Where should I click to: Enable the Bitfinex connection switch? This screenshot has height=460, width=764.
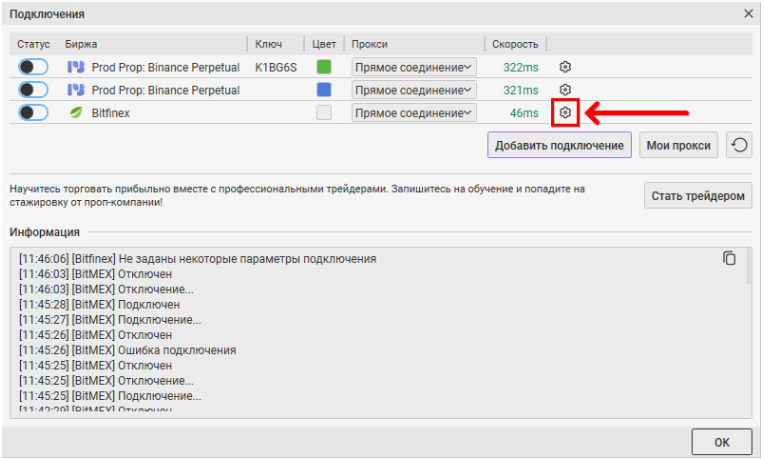[33, 113]
